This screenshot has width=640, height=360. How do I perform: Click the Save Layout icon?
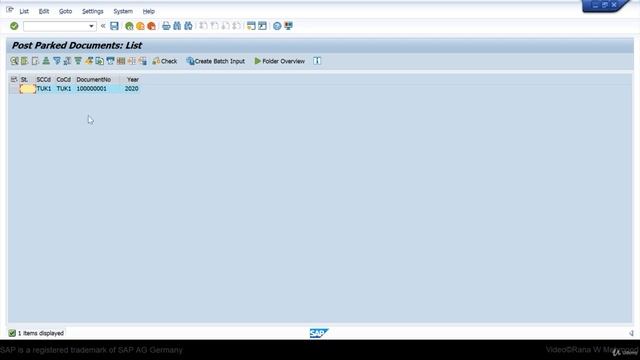tap(142, 61)
